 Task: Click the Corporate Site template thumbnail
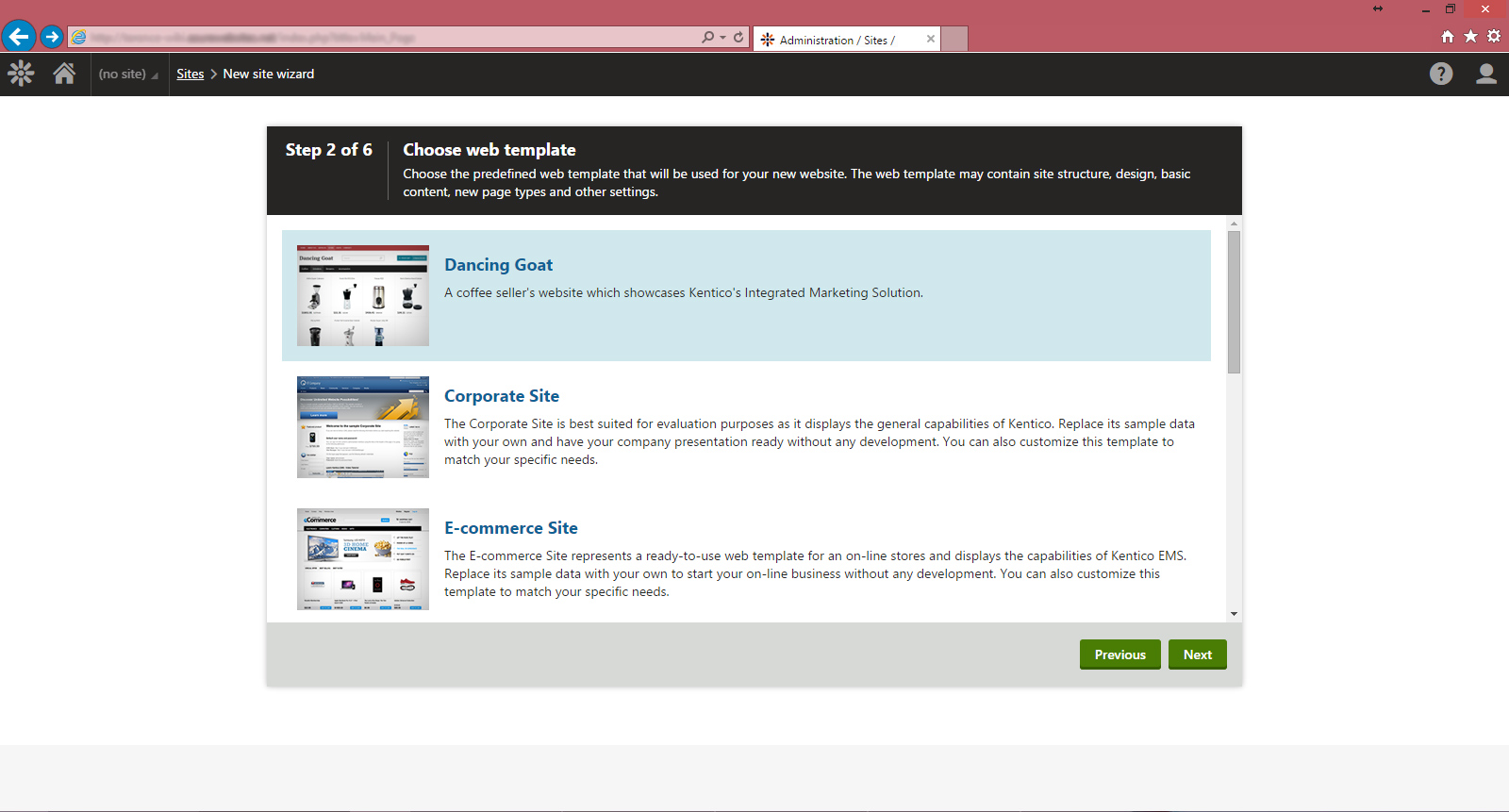point(363,427)
